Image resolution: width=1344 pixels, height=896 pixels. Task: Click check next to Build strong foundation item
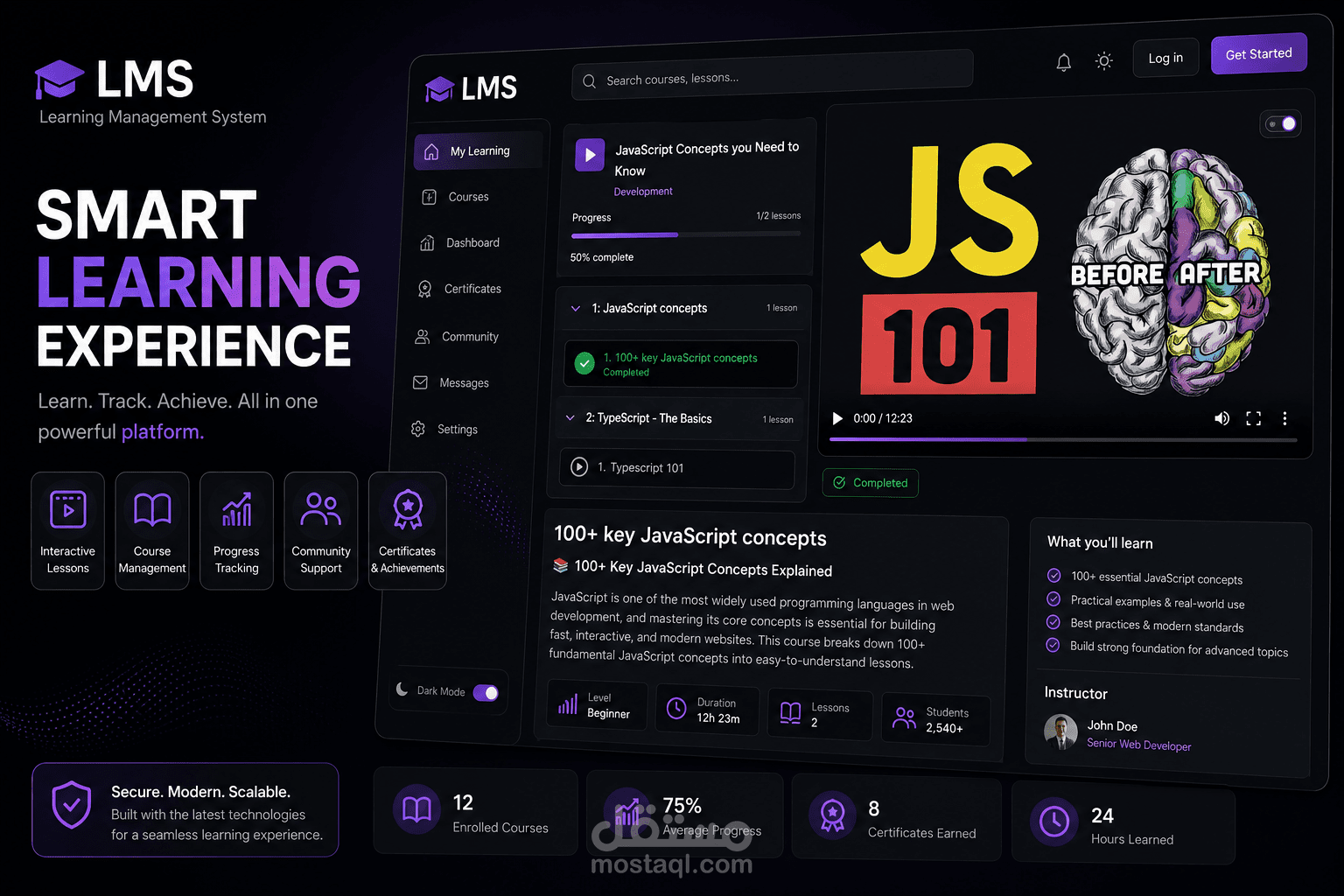(1053, 645)
